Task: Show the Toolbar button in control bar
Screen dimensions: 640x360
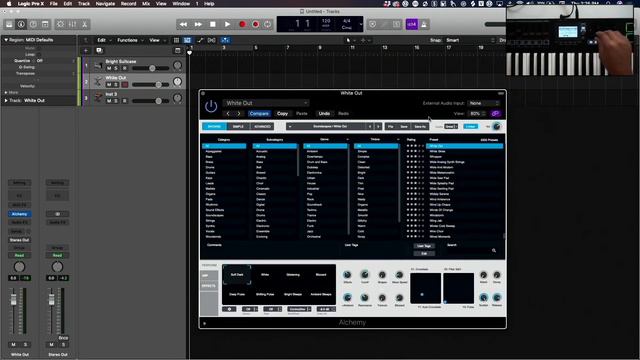Action: (45, 24)
